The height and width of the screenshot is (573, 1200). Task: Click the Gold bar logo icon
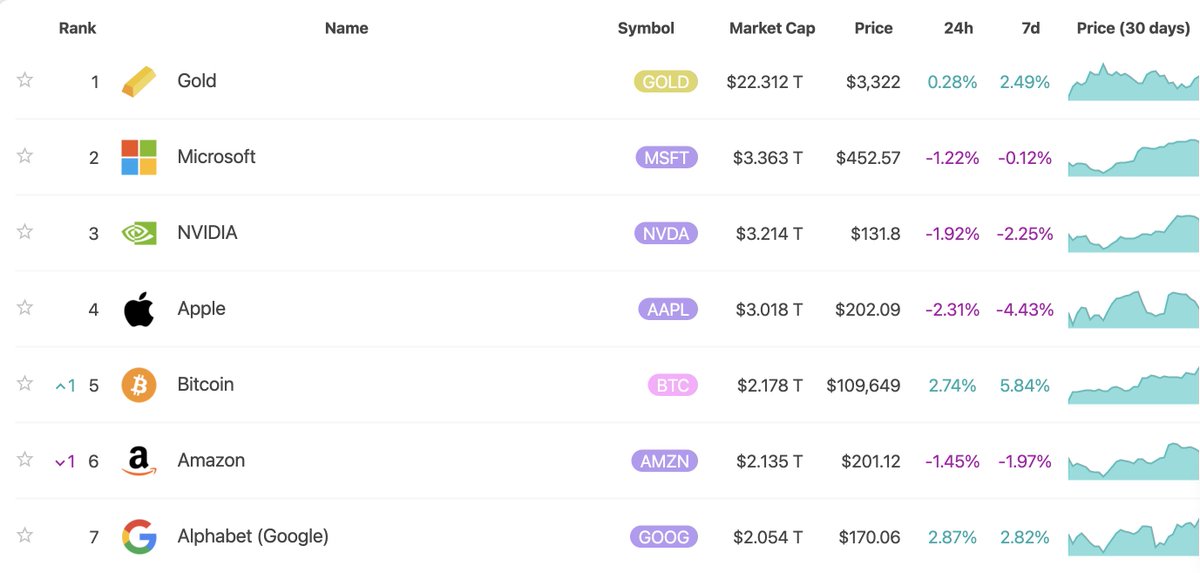click(139, 81)
